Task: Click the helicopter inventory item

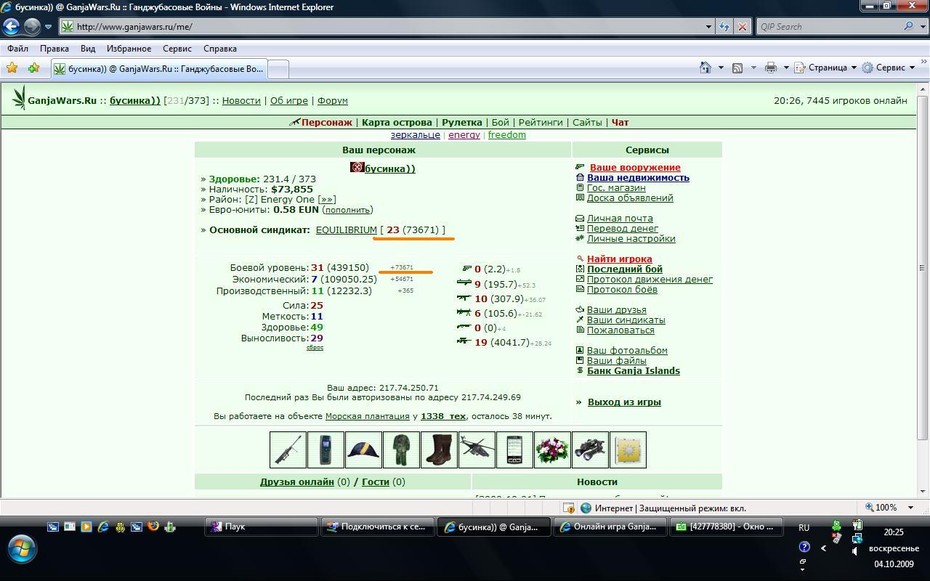Action: [477, 449]
